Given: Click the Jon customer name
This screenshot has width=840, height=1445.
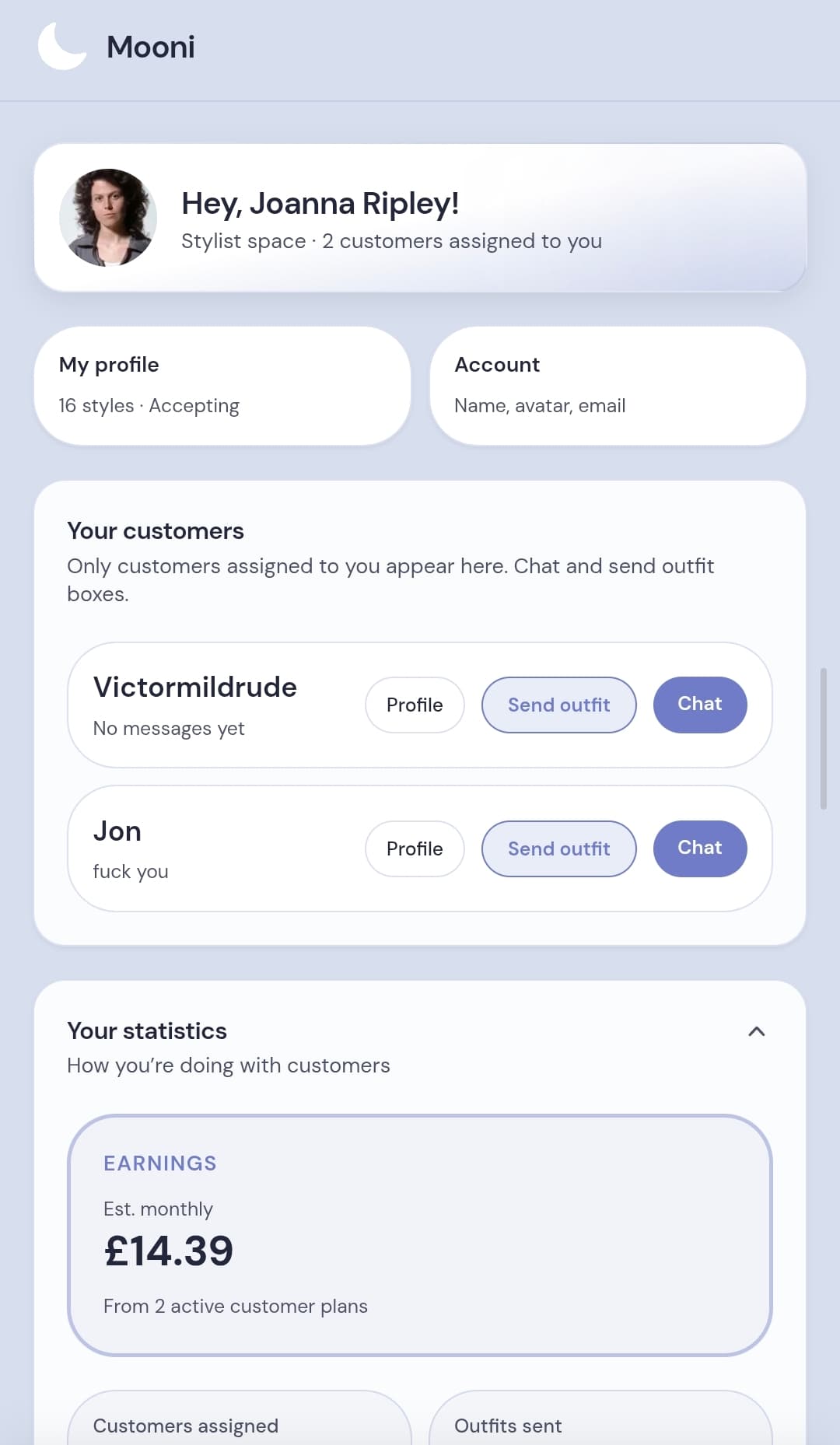Looking at the screenshot, I should coord(117,831).
